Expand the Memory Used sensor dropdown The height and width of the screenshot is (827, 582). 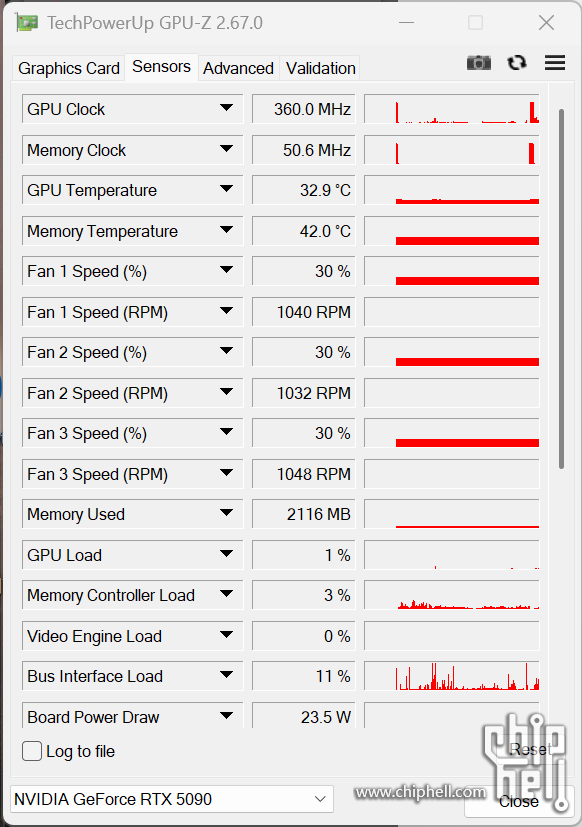coord(226,513)
